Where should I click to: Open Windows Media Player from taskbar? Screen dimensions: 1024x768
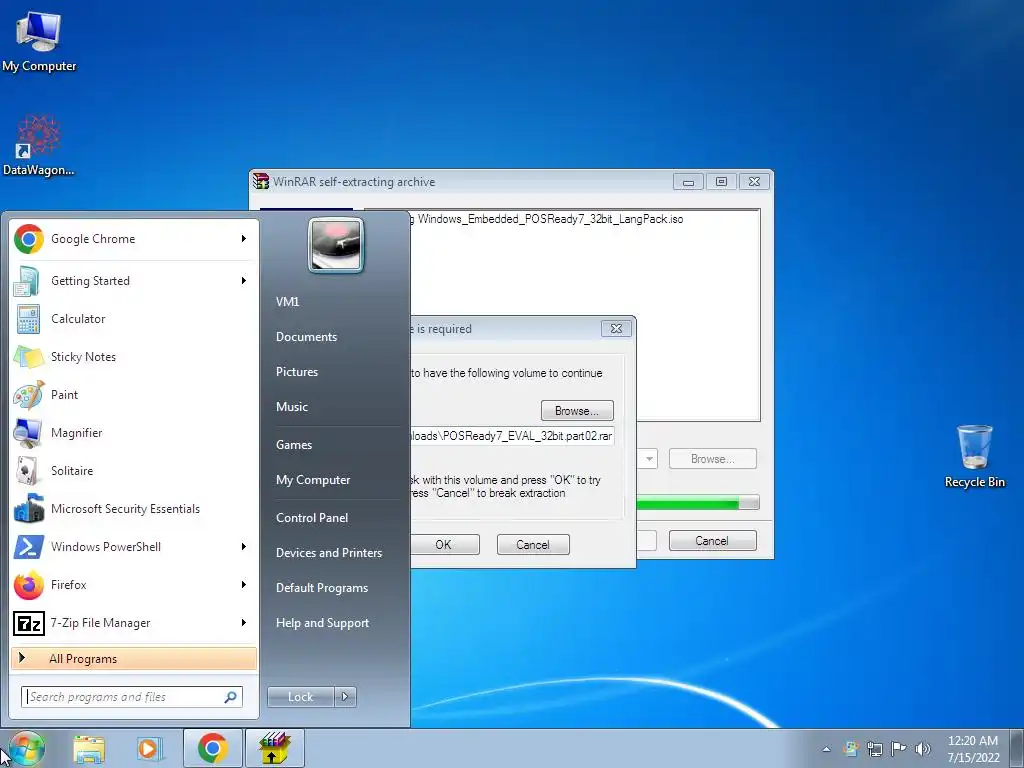click(x=150, y=748)
